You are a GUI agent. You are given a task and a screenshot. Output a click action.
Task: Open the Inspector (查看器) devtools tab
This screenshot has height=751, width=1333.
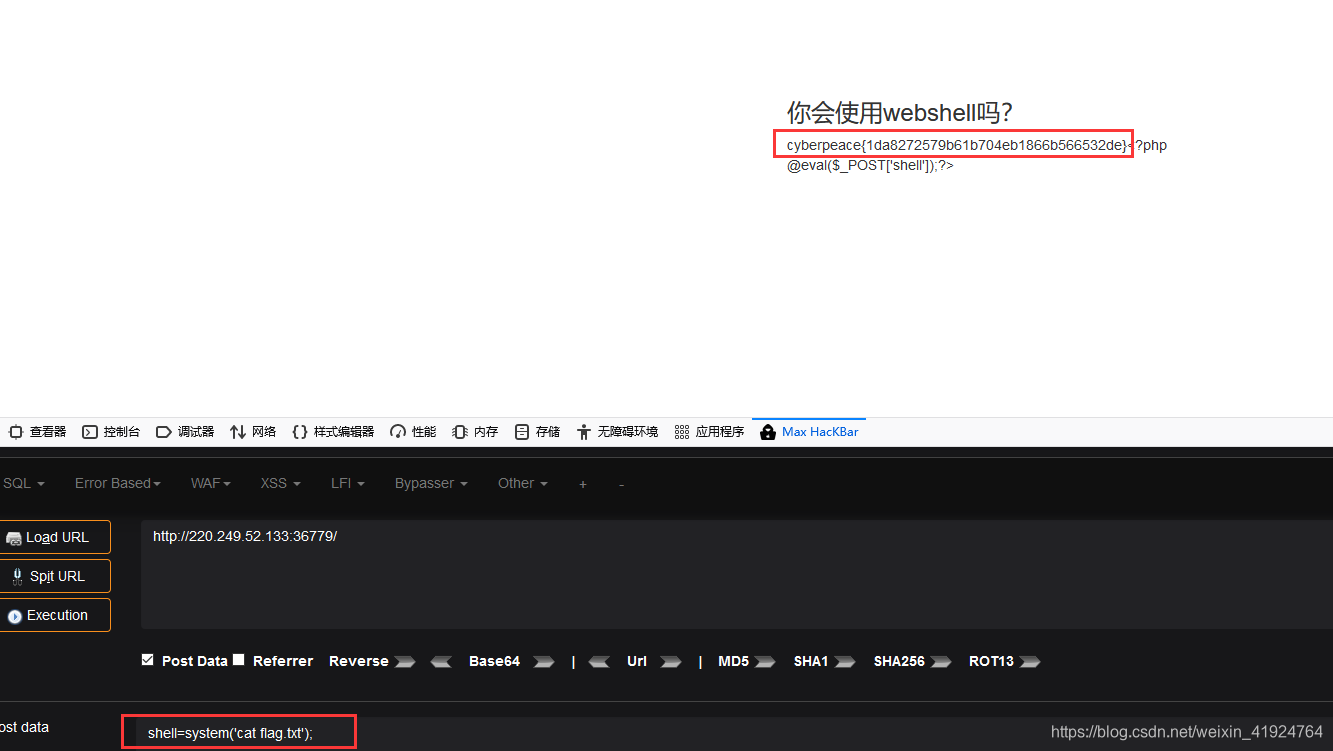coord(37,432)
